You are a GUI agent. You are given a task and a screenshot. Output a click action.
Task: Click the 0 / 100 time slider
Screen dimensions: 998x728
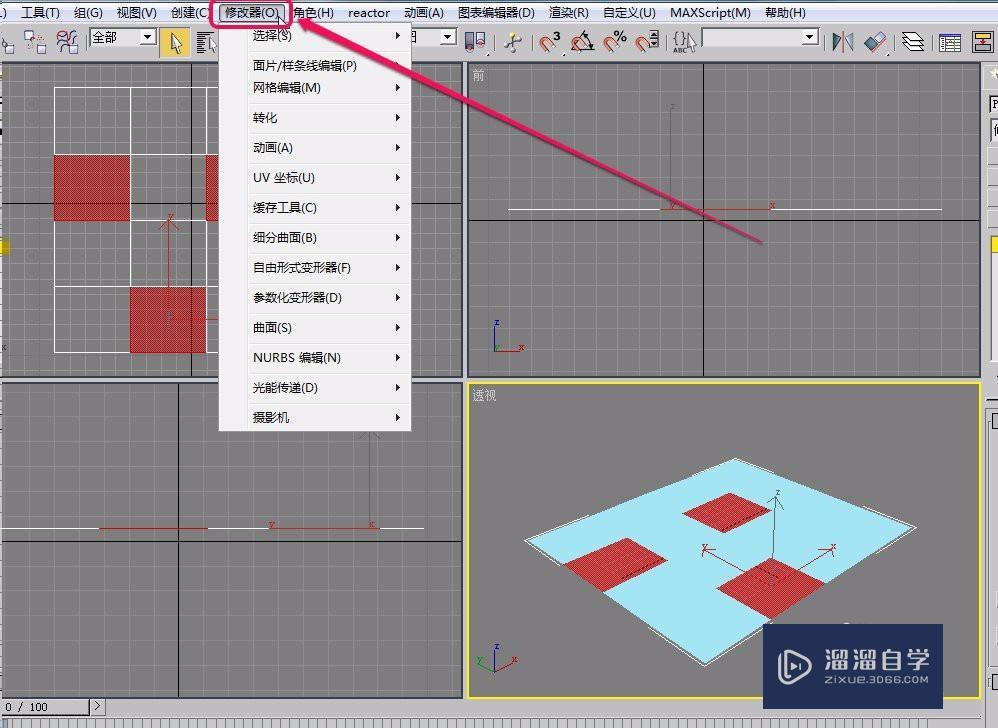[x=45, y=706]
